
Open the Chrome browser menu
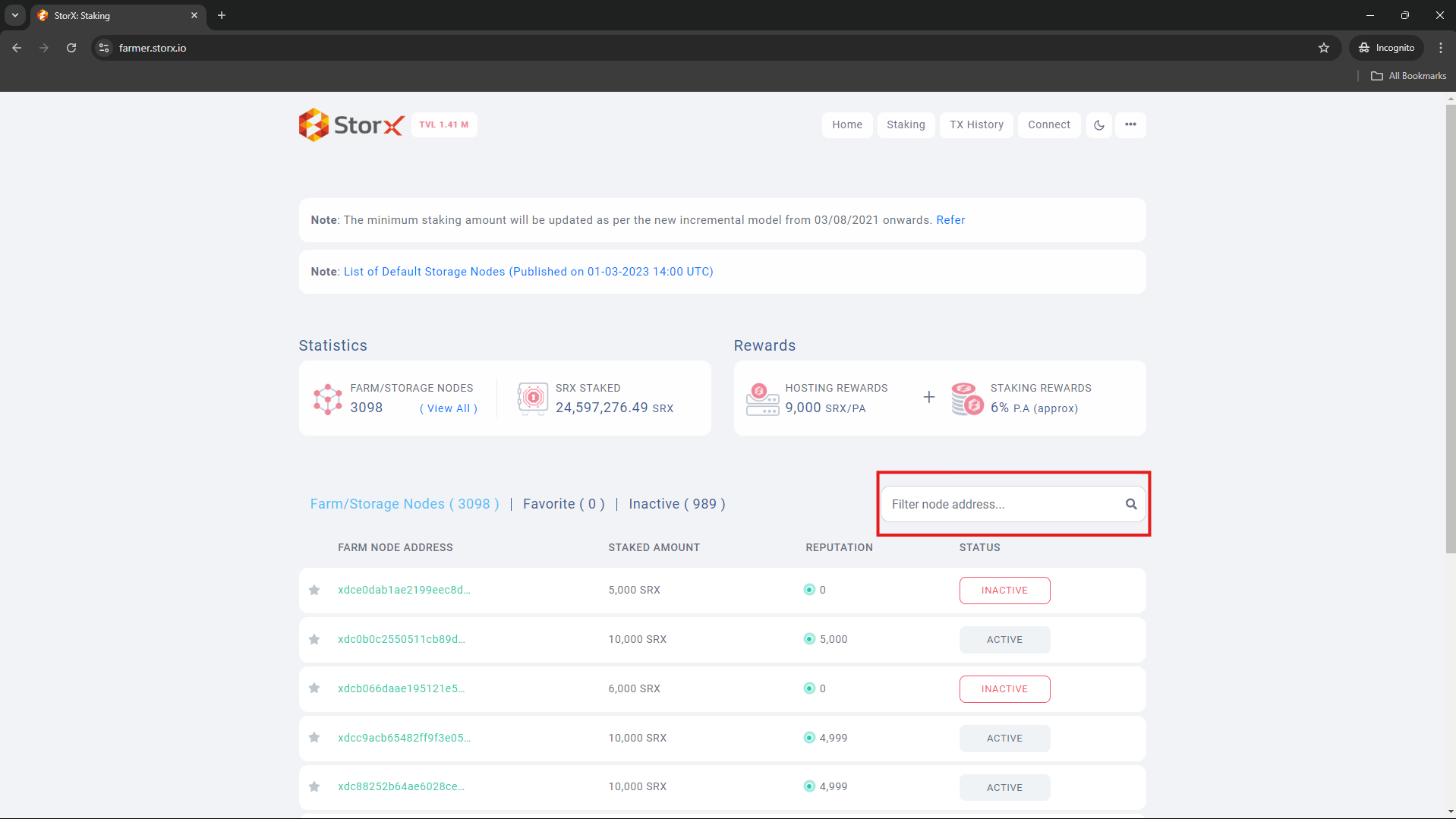tap(1441, 47)
